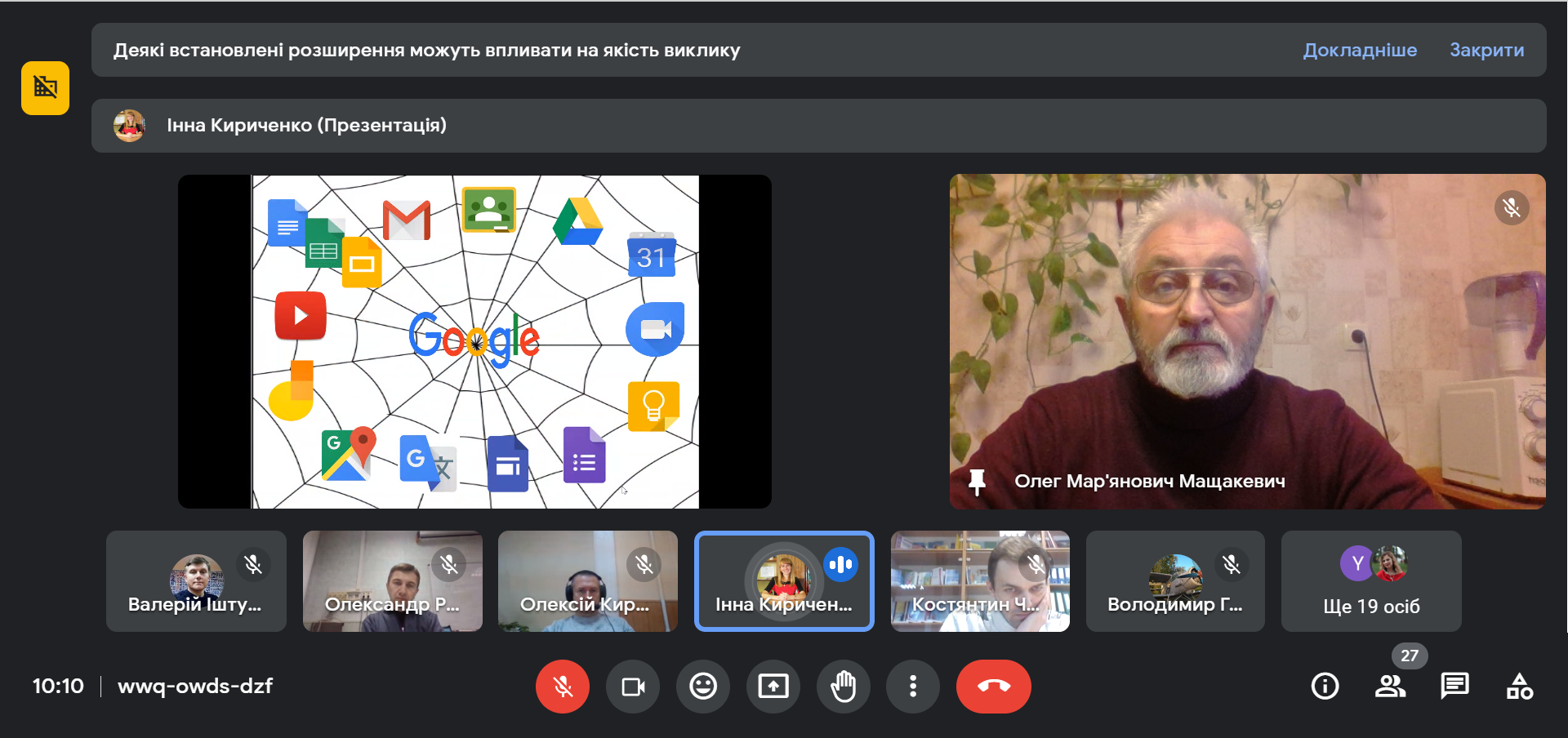Screen dimensions: 1568x738
Task: Click the 10:10 clock in the call bar
Action: click(58, 686)
